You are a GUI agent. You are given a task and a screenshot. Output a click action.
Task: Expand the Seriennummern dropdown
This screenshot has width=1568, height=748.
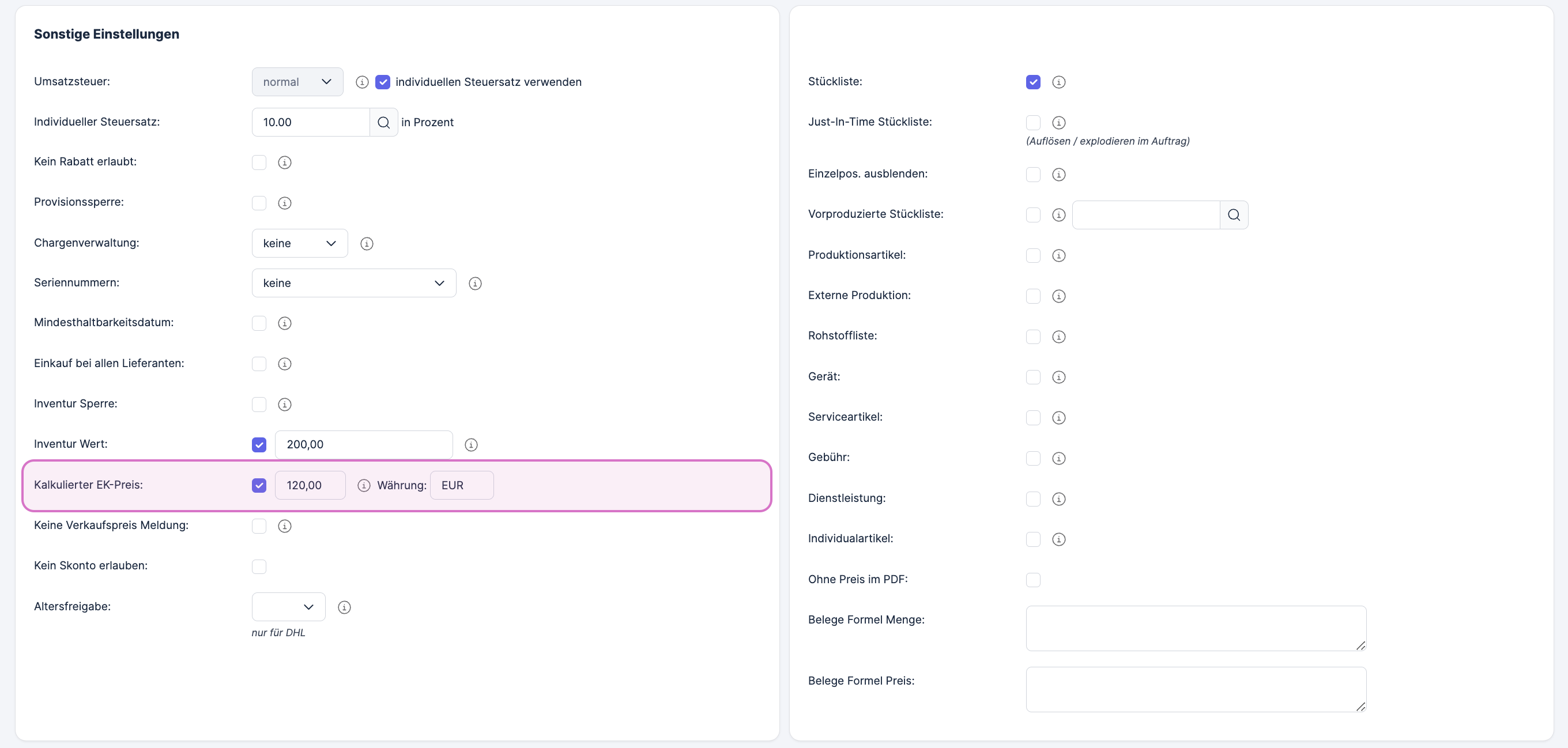pos(353,284)
